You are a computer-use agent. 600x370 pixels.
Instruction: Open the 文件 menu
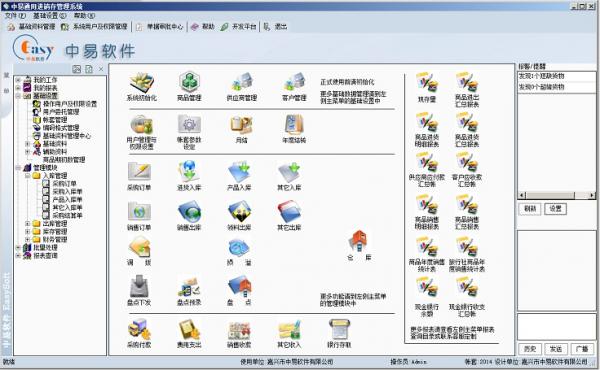click(x=15, y=16)
